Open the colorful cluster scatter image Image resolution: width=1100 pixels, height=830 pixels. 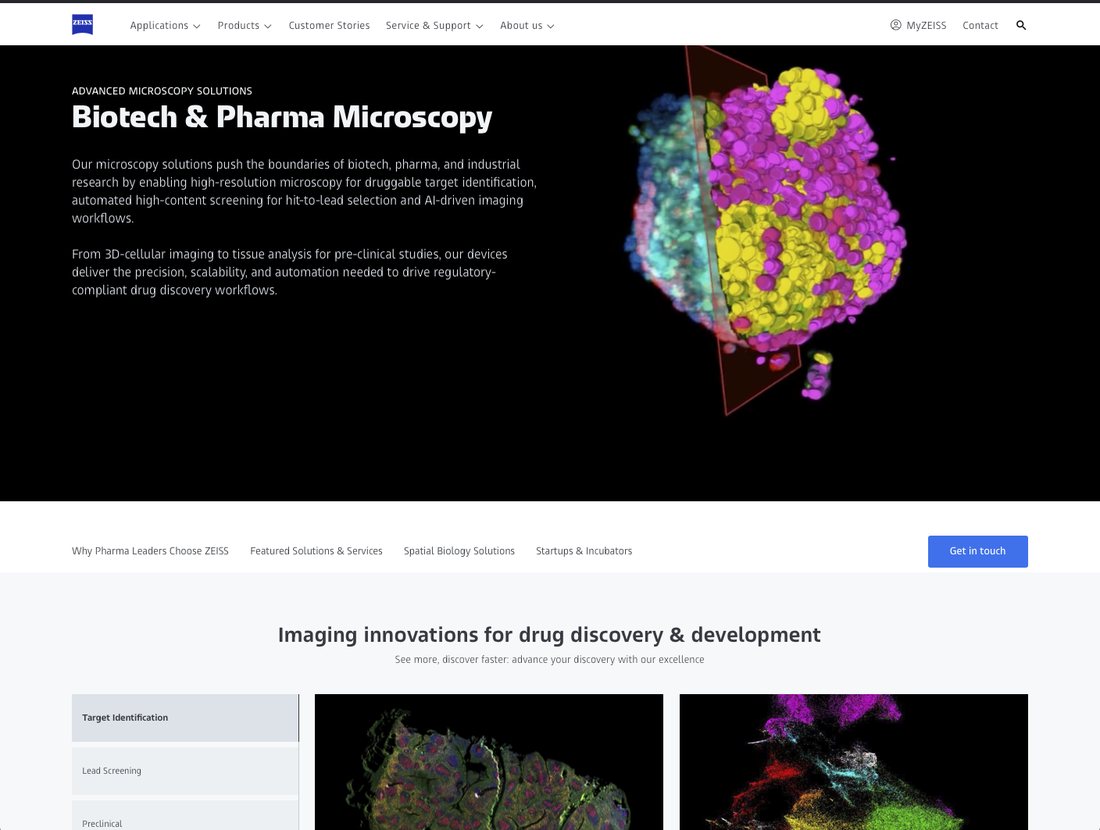coord(854,762)
